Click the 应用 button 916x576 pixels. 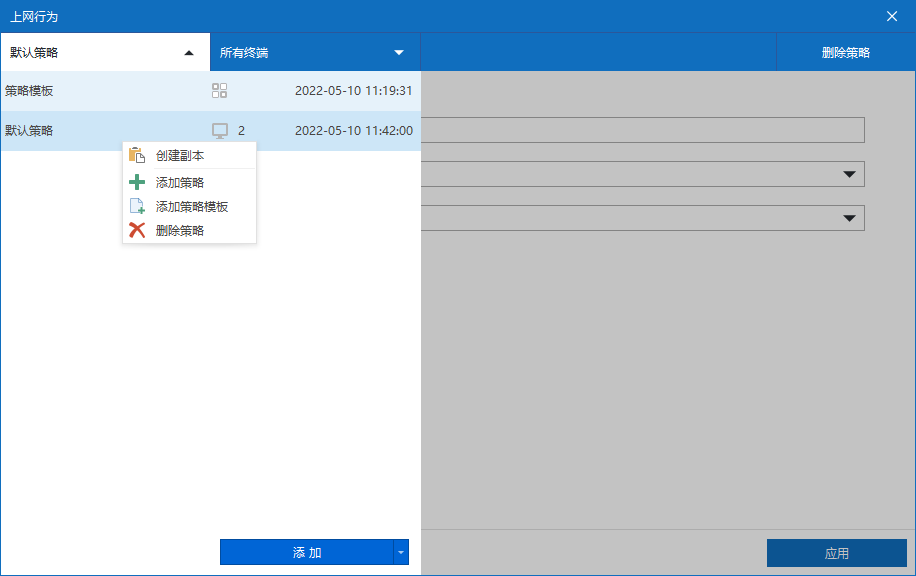tap(836, 553)
